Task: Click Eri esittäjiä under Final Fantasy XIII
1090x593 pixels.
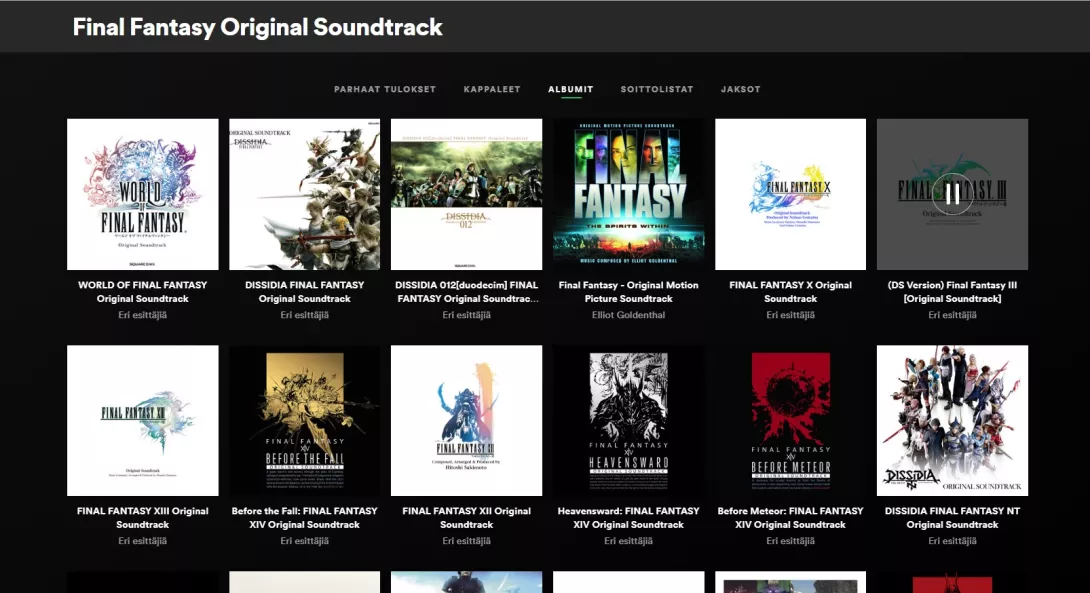Action: click(143, 541)
